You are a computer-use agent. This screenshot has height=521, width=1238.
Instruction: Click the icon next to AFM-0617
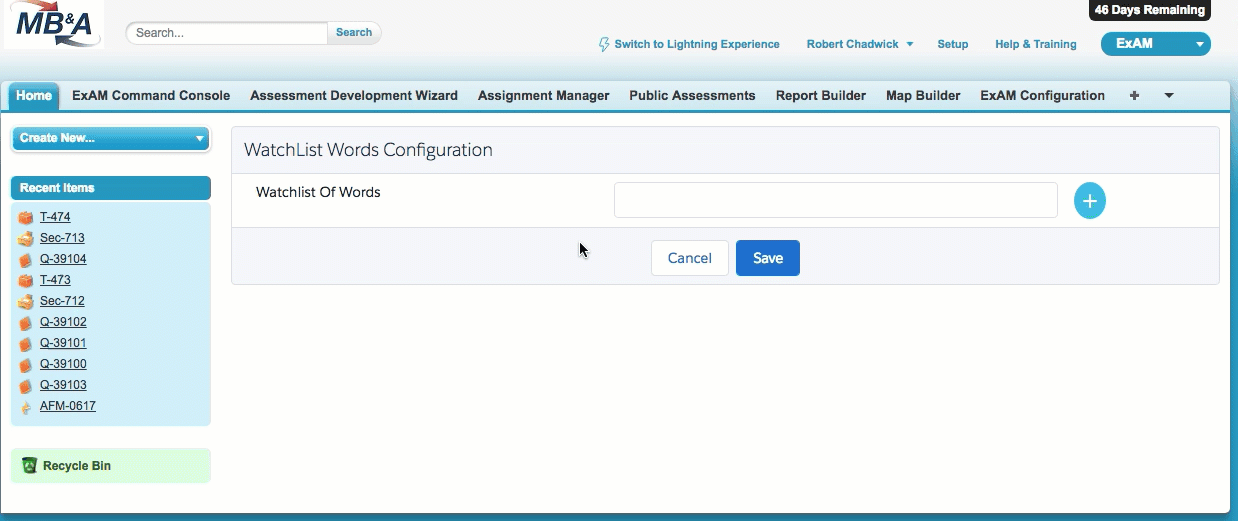coord(26,406)
